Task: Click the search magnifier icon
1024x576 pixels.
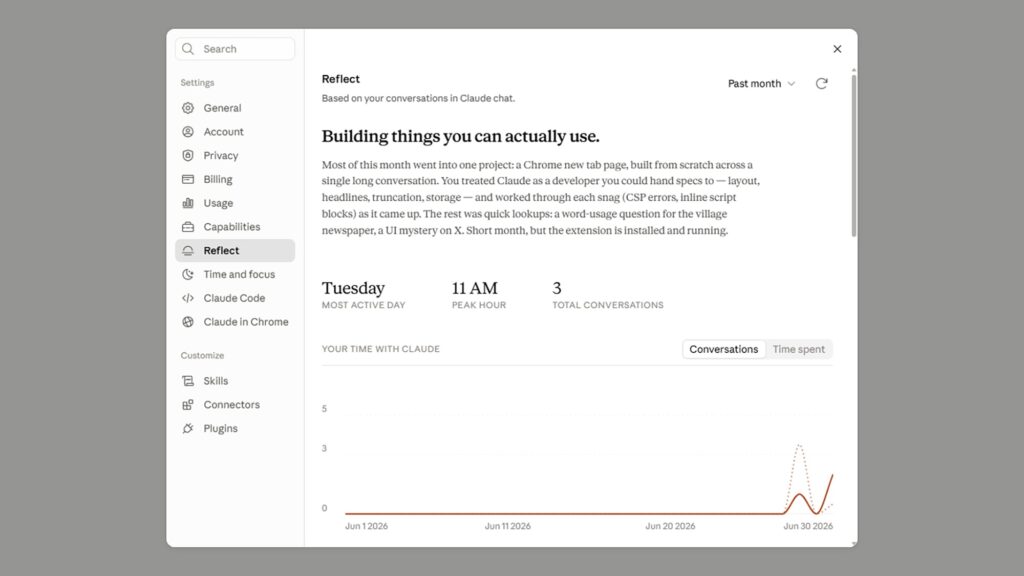Action: pos(188,49)
